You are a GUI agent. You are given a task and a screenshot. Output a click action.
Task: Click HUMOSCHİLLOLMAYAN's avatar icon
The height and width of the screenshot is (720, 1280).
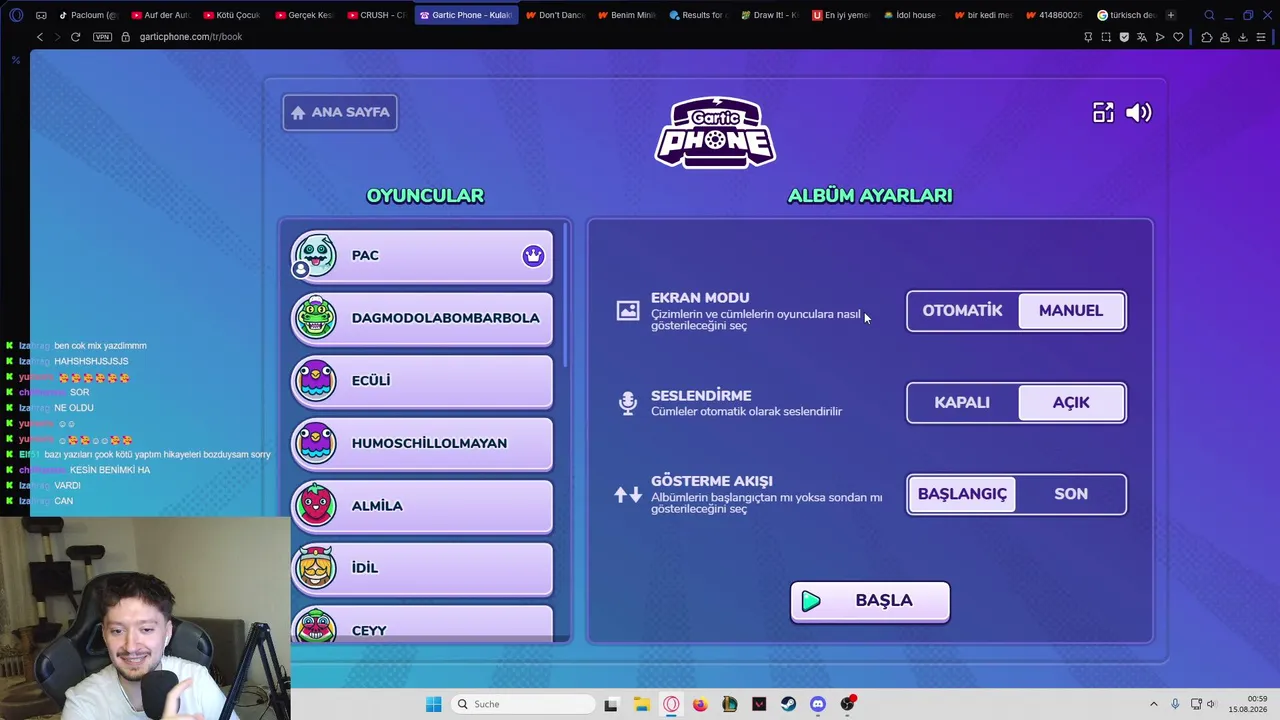coord(316,443)
